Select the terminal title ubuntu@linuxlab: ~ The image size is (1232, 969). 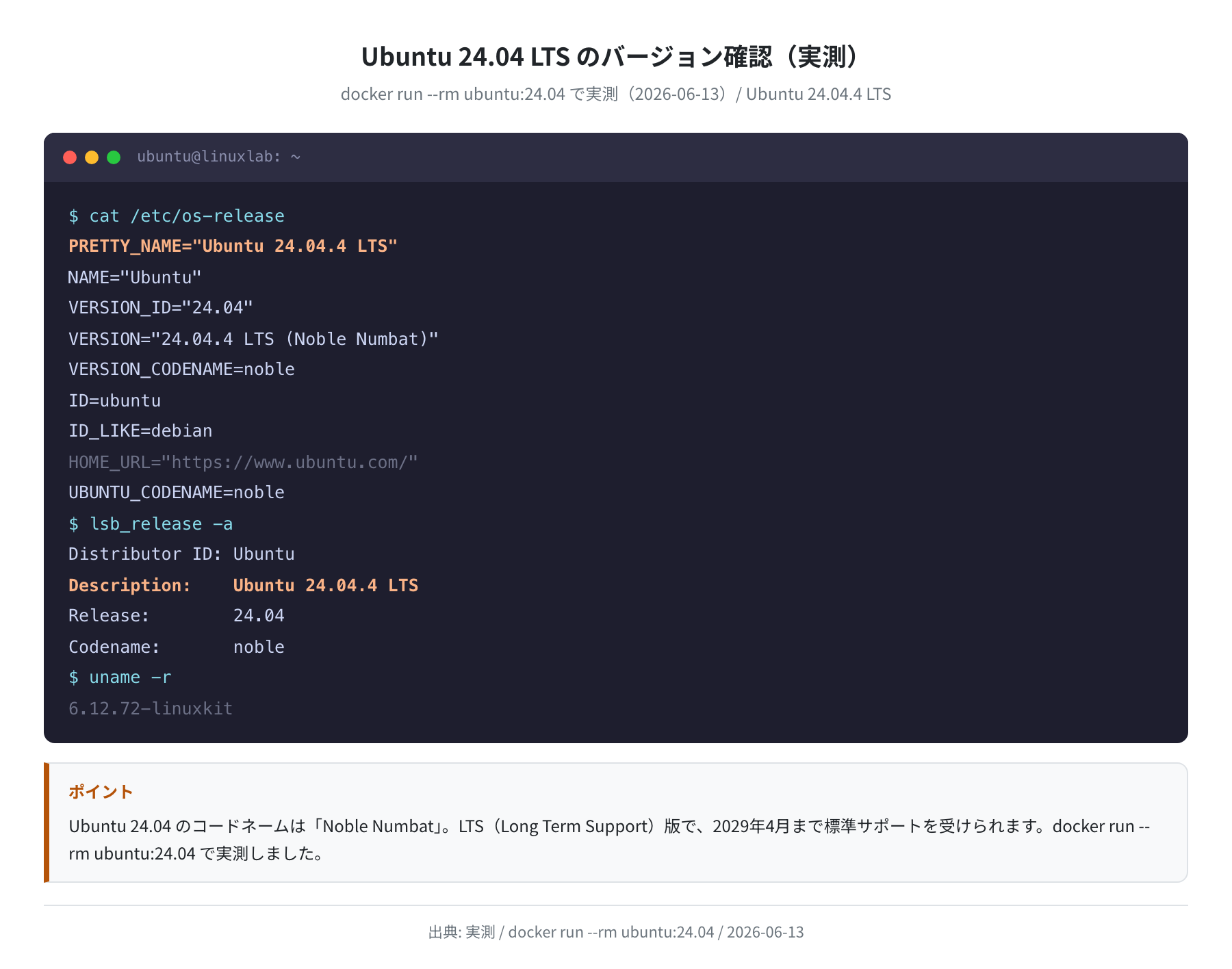[x=219, y=157]
